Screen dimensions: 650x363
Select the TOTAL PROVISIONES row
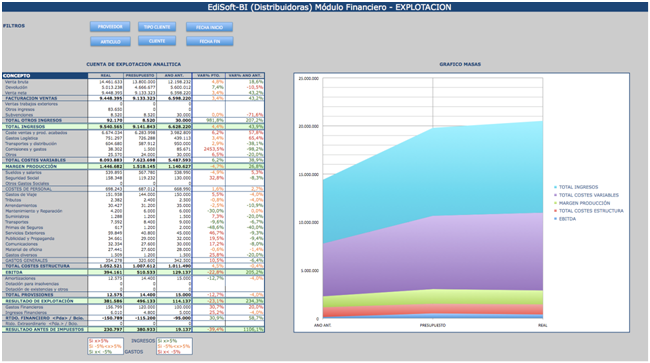click(133, 295)
